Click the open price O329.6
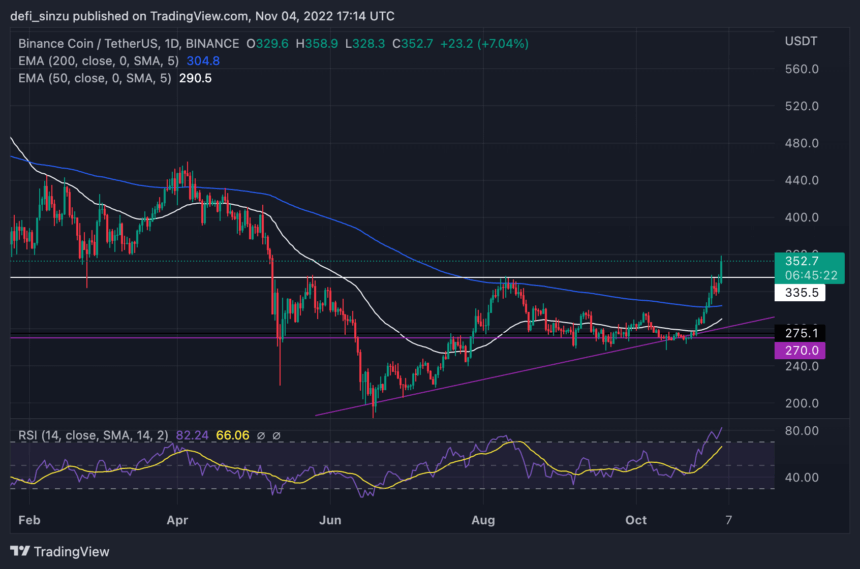860x569 pixels. click(267, 44)
